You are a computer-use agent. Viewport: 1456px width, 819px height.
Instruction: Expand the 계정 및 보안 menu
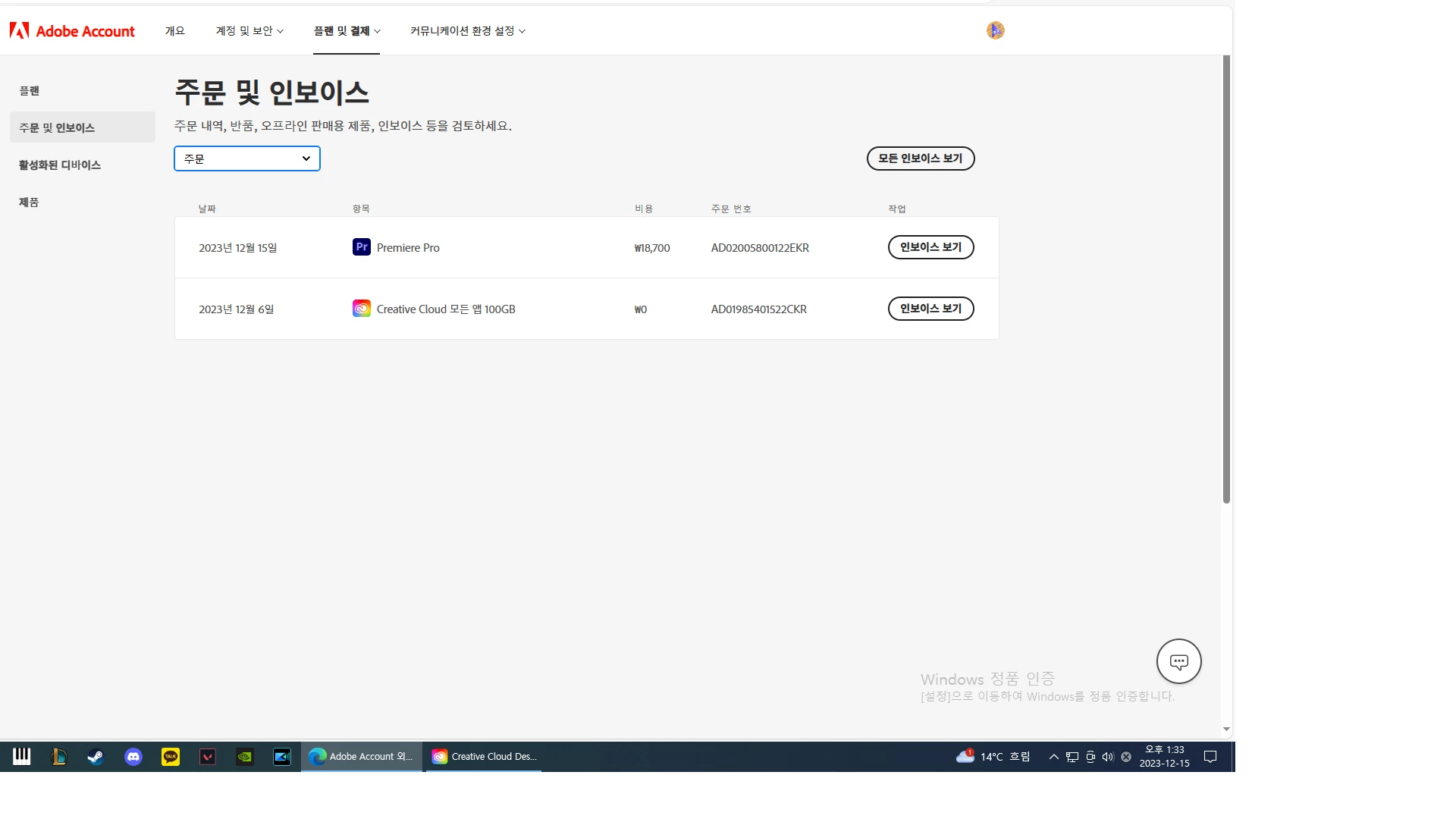(249, 31)
